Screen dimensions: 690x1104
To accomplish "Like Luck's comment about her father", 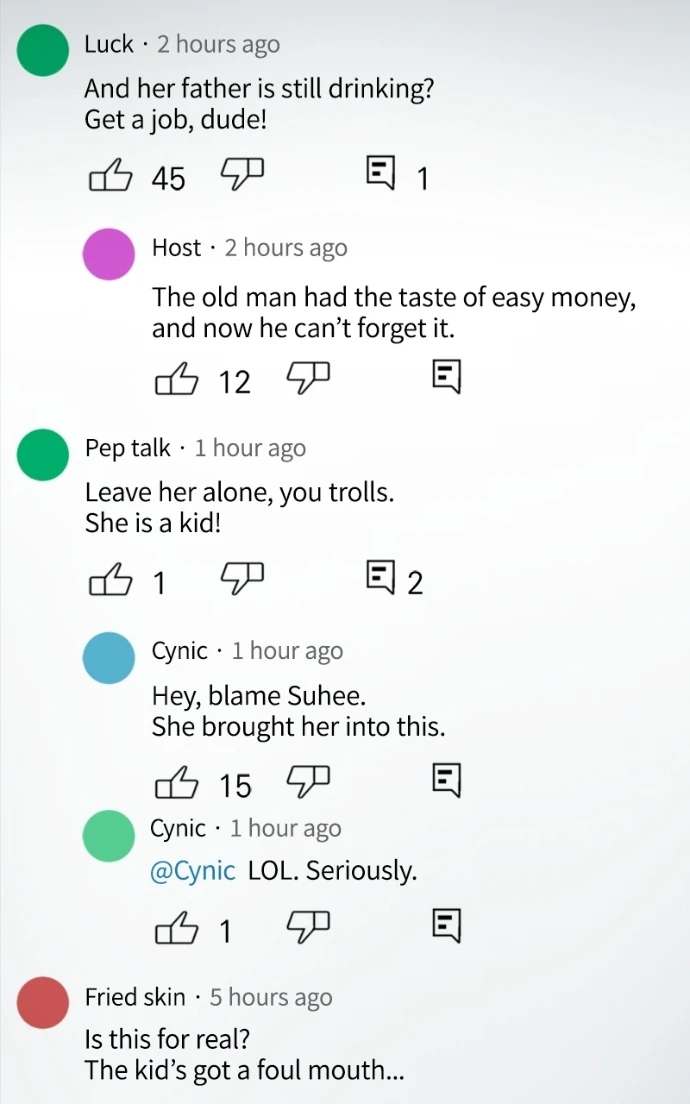I will point(110,177).
